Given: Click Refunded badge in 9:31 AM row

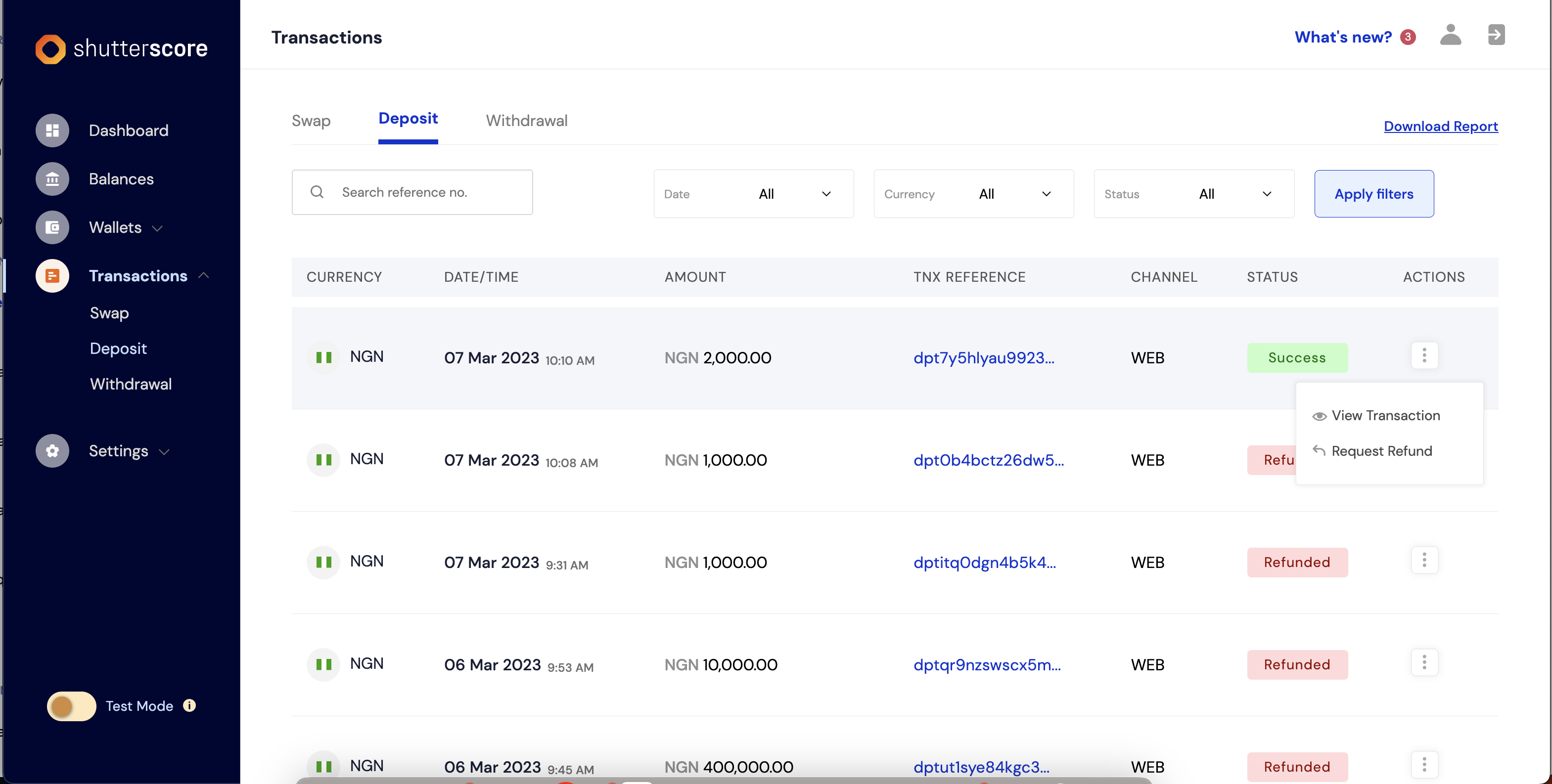Looking at the screenshot, I should coord(1297,563).
